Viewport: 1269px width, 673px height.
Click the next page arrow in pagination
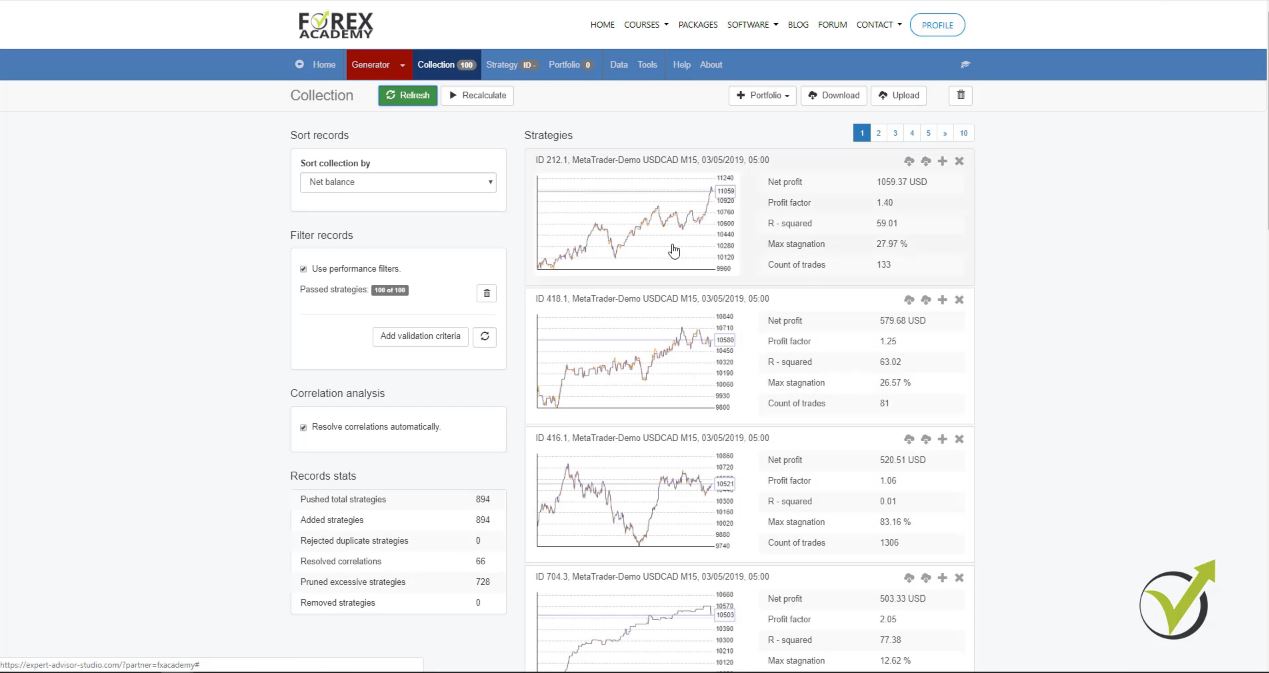coord(944,133)
